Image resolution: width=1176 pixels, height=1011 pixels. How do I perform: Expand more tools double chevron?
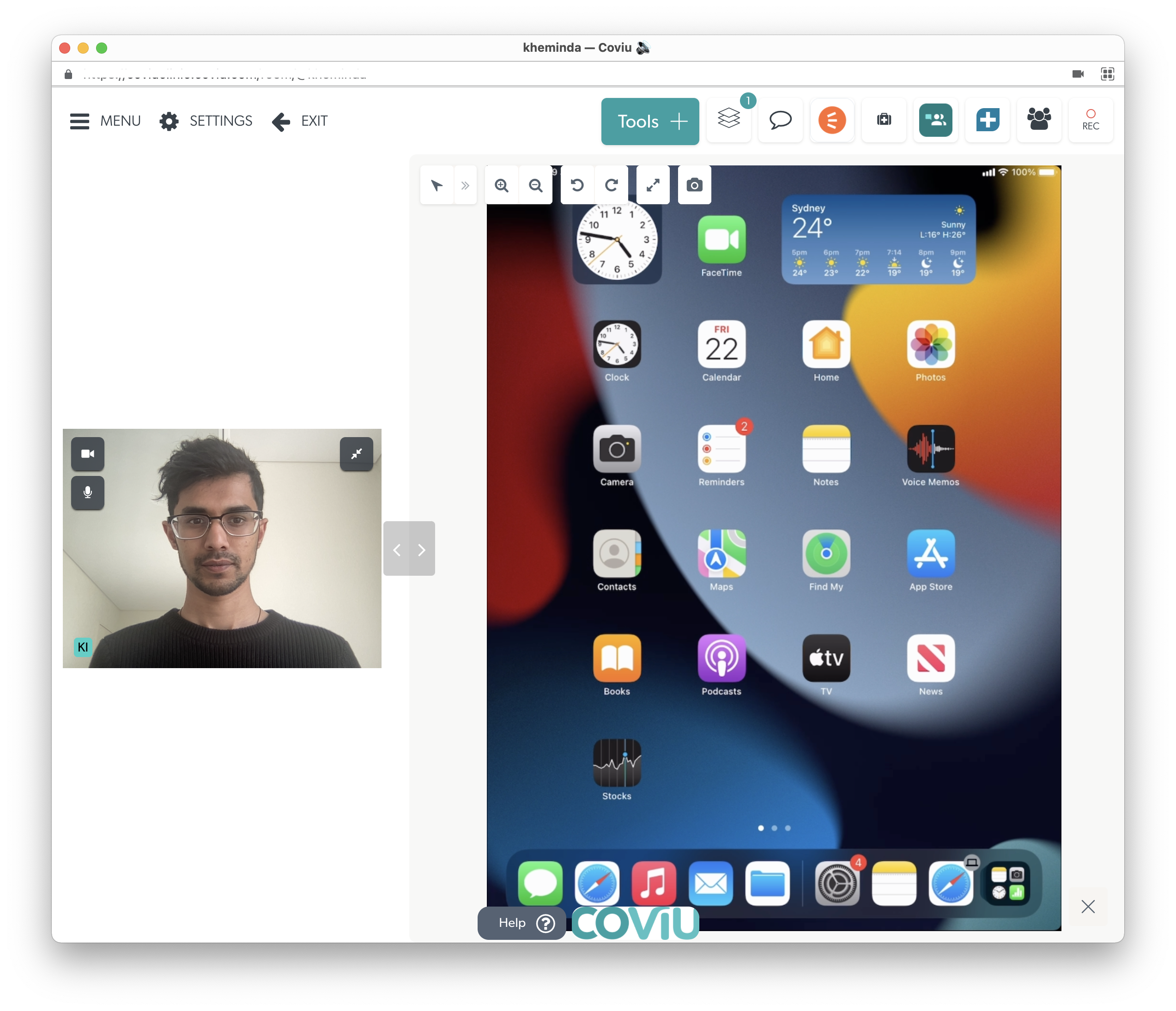pos(466,185)
